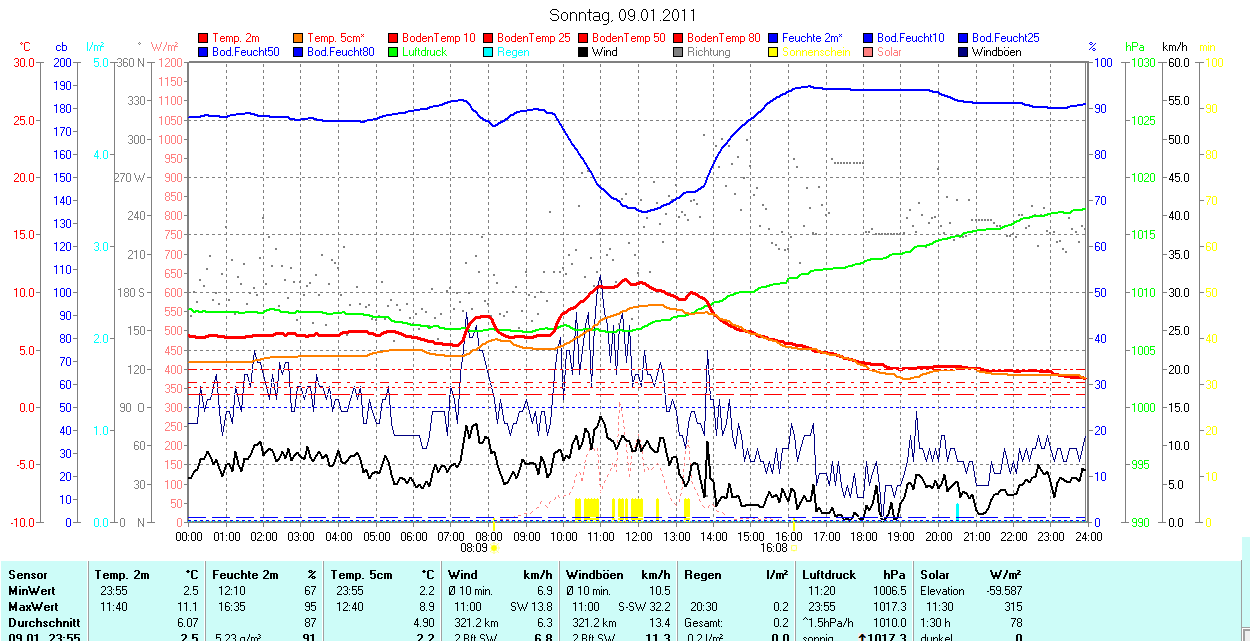Click the yellow Sonnenschein legend swatch

[774, 52]
